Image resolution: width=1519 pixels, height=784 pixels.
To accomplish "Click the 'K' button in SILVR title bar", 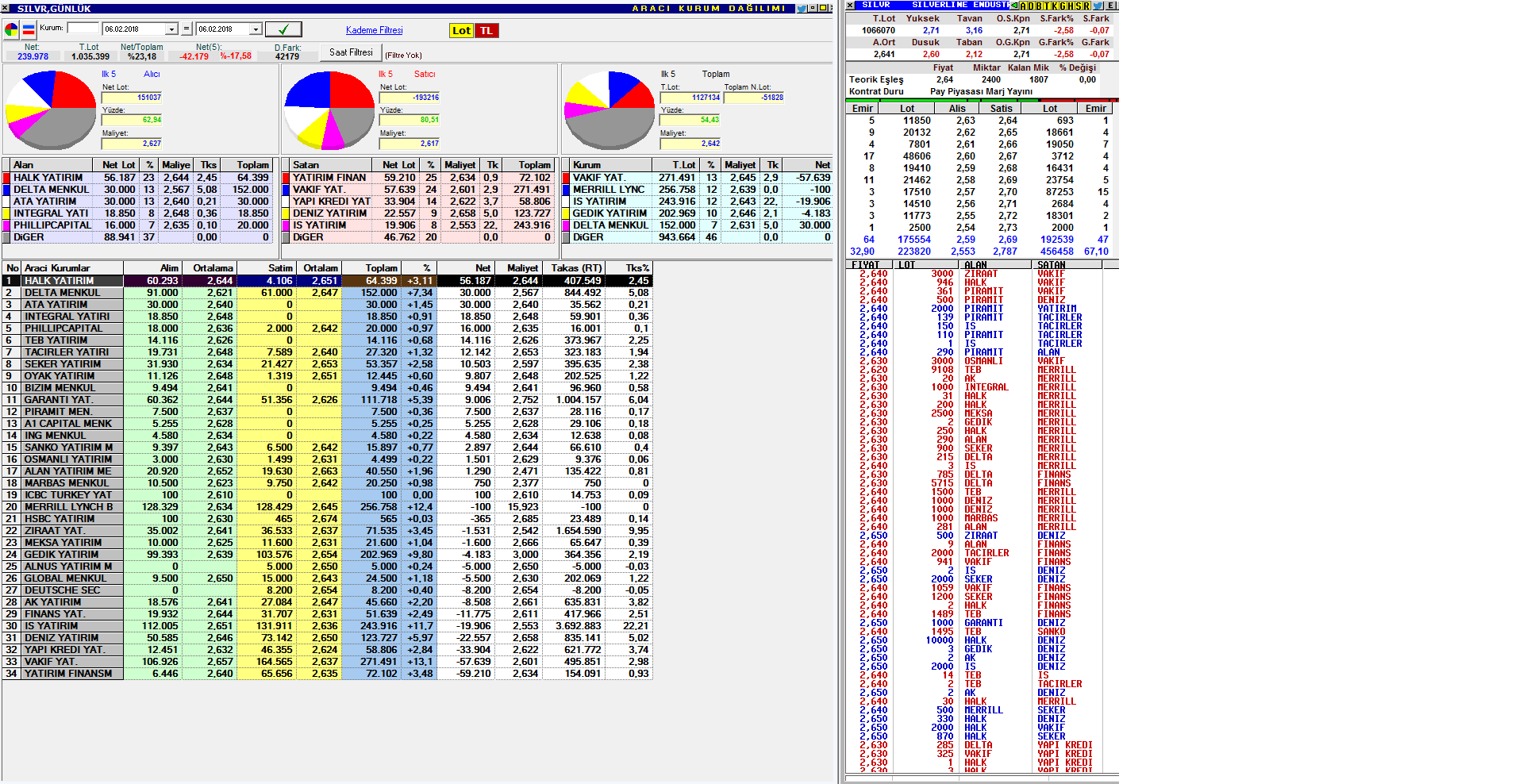I will (x=1055, y=6).
